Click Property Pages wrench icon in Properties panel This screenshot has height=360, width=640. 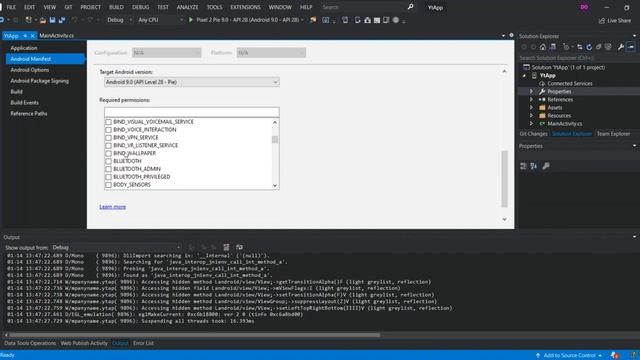coord(546,166)
